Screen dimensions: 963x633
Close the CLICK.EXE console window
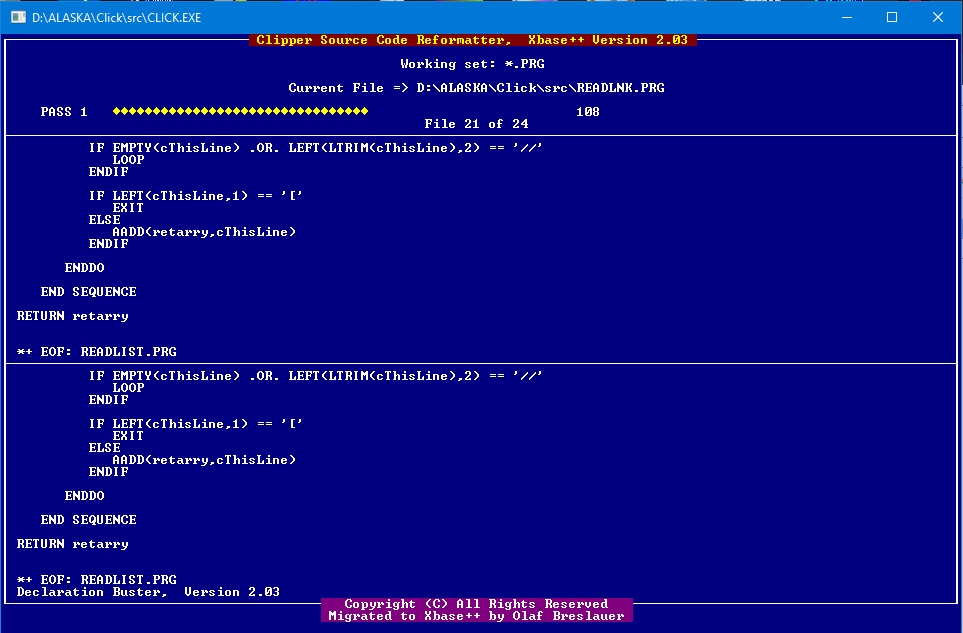(x=938, y=17)
